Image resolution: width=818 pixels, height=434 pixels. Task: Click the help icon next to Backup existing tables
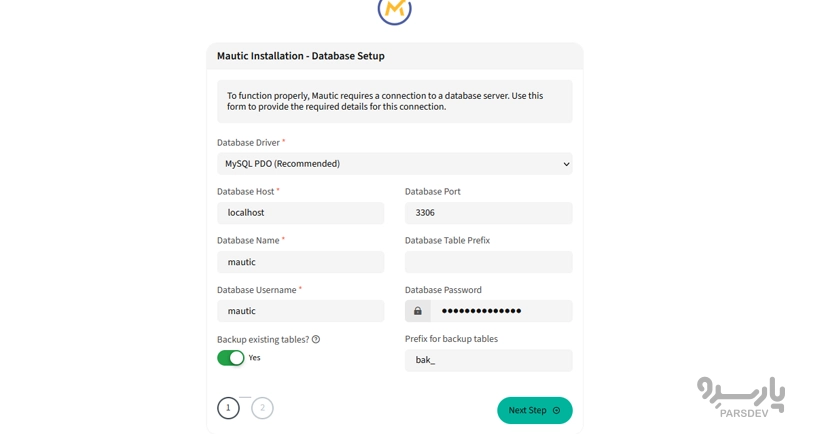tap(316, 340)
